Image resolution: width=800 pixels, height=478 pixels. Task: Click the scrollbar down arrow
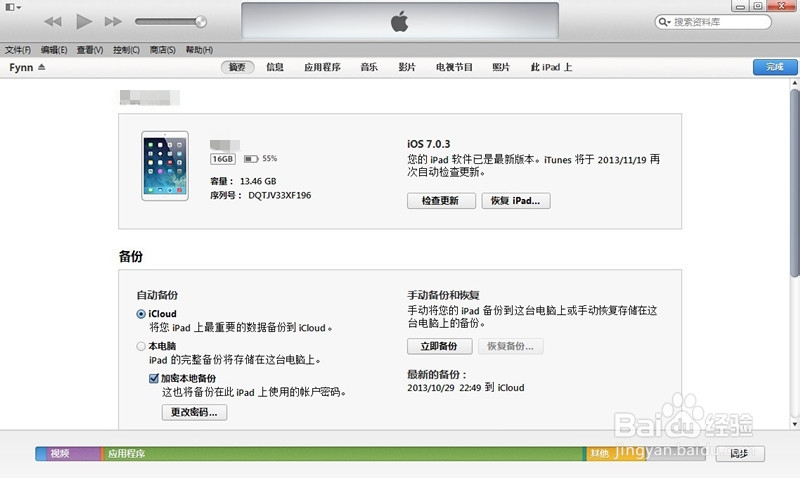795,424
